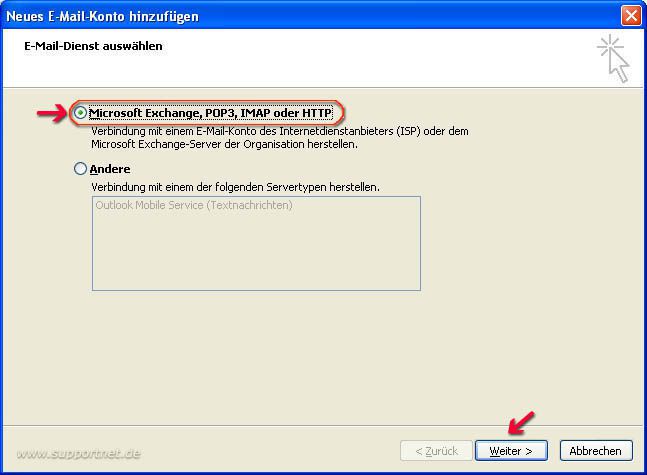
Task: Close the Neues E-Mail-Konto hinzufügen dialog
Action: [631, 16]
